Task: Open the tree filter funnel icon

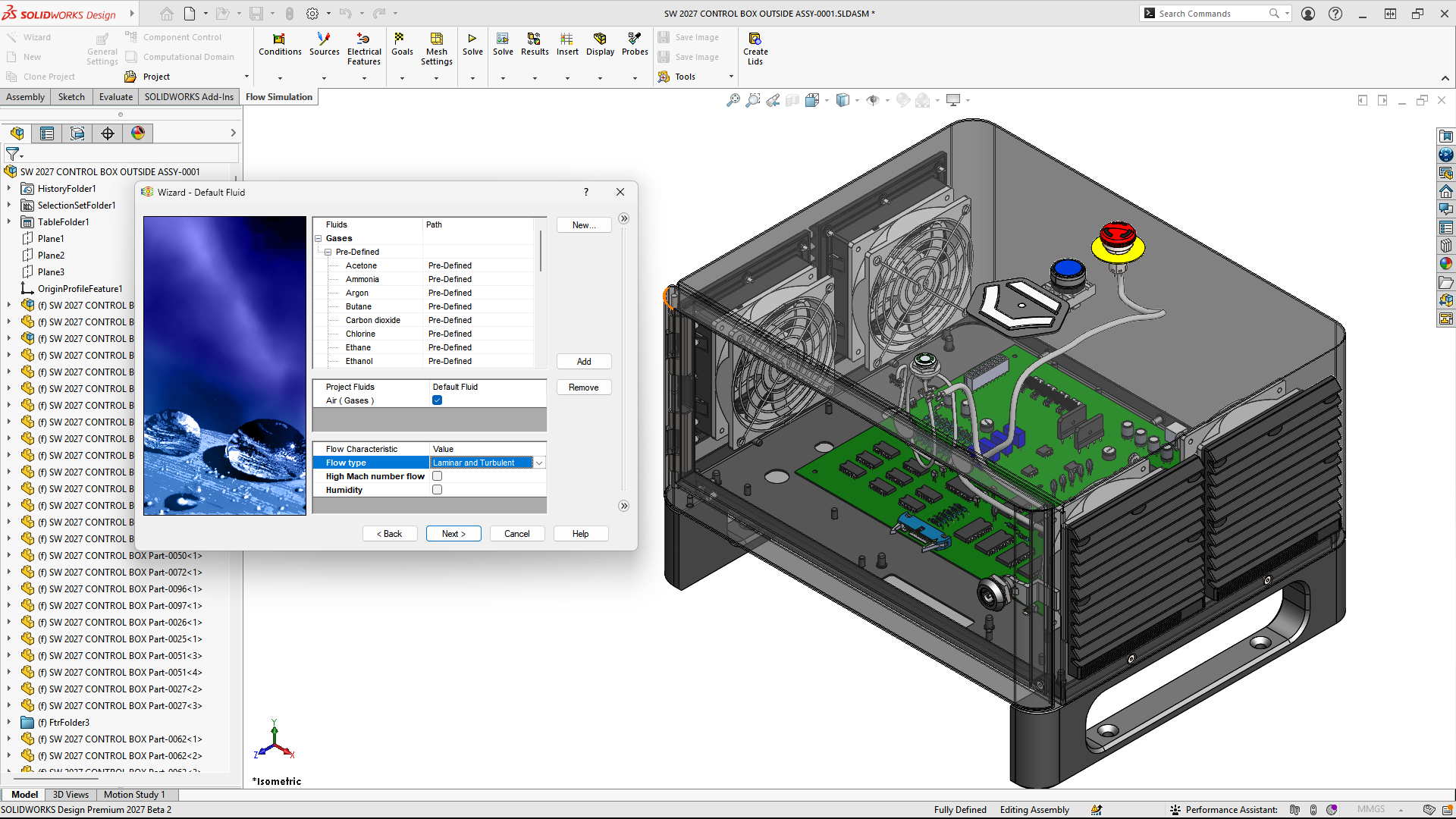Action: pyautogui.click(x=13, y=154)
